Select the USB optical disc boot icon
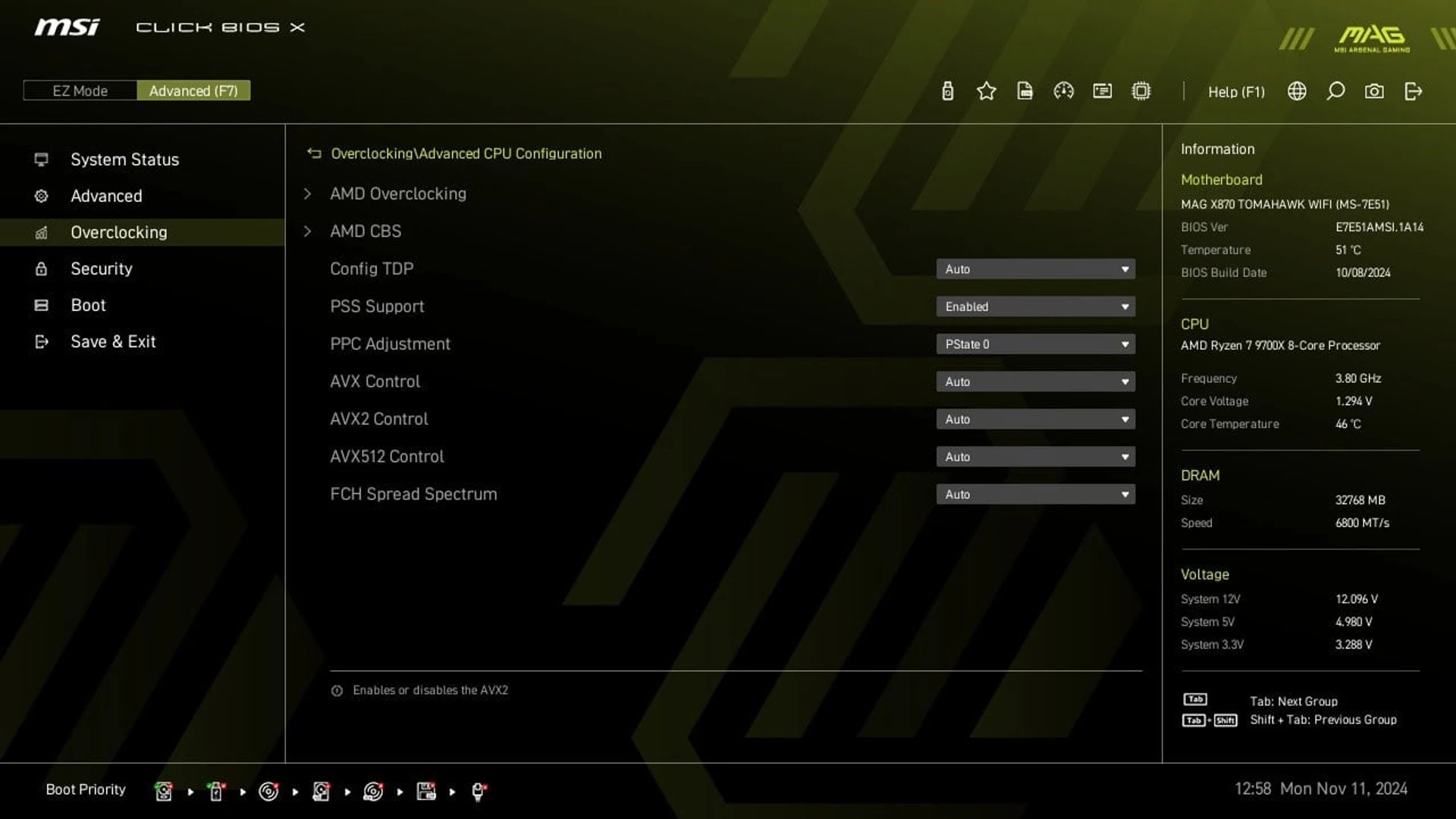1456x819 pixels. (x=373, y=791)
